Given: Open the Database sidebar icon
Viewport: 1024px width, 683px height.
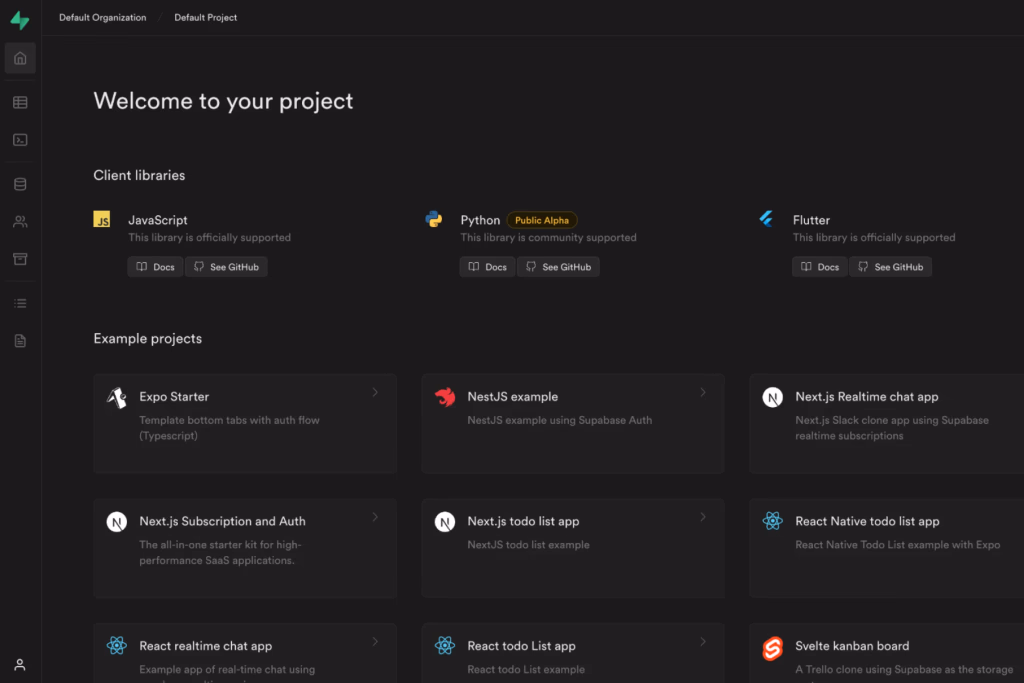Looking at the screenshot, I should (x=20, y=184).
